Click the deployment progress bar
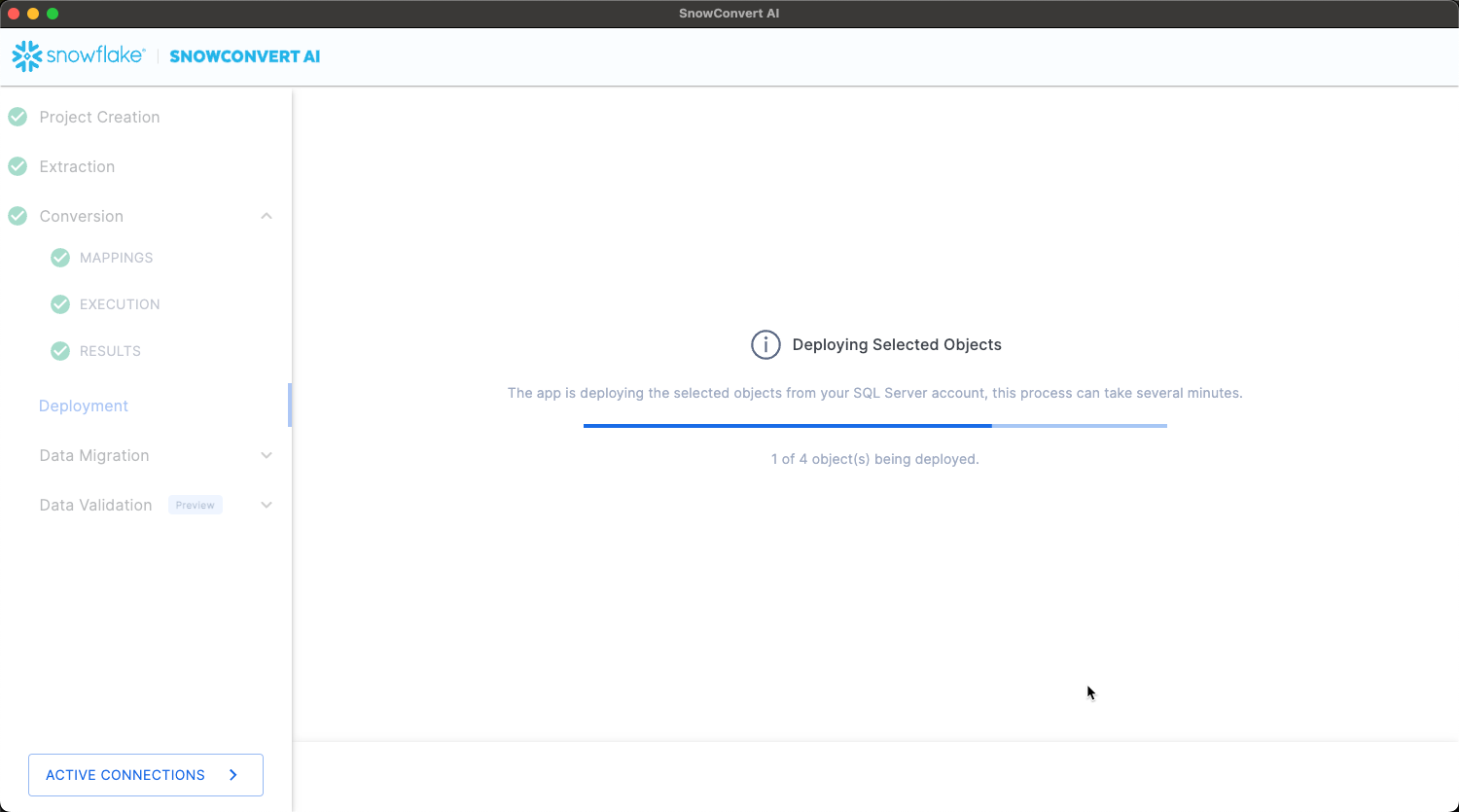 (874, 426)
